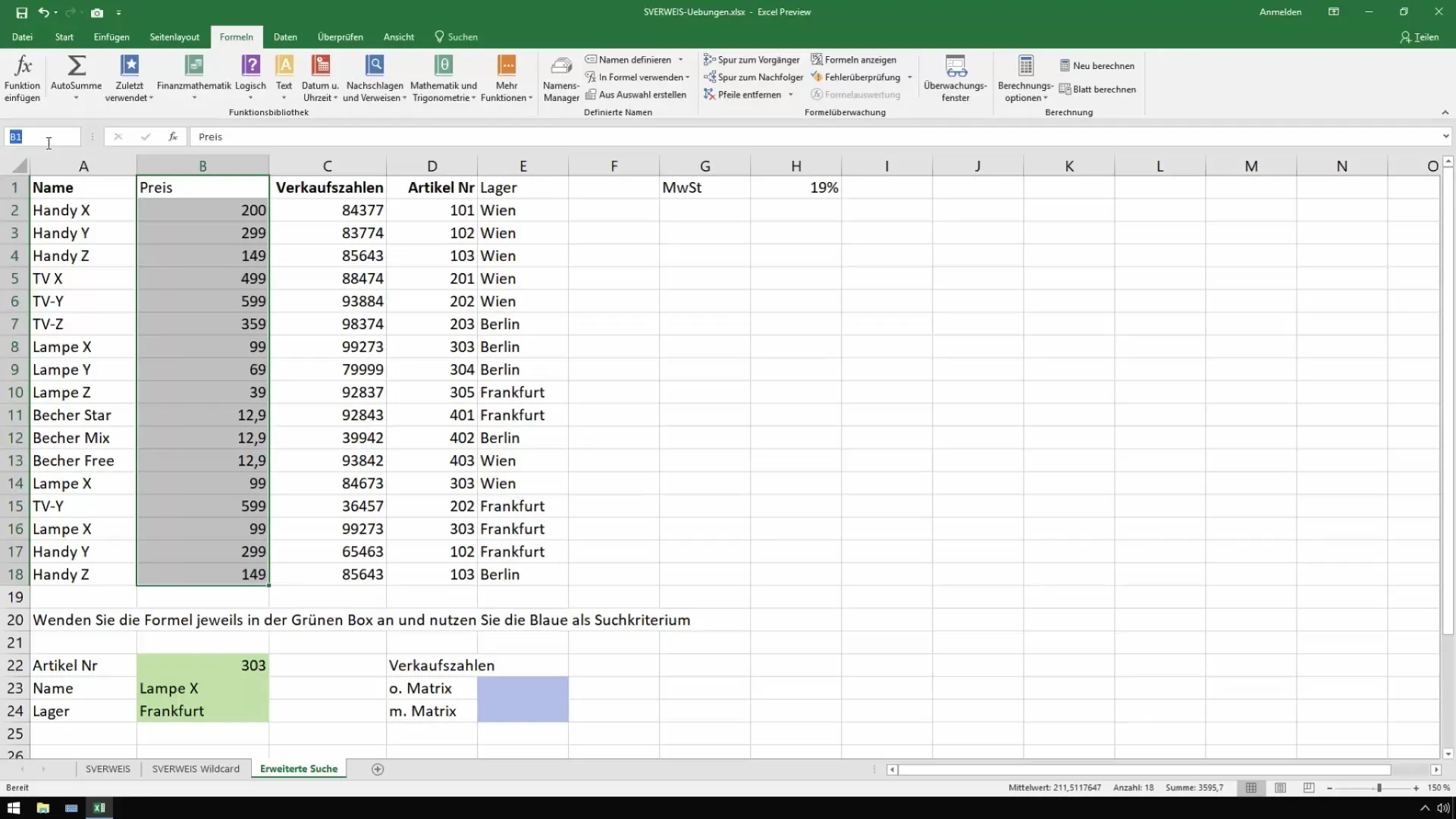Click the Teilen button
Viewport: 1456px width, 819px height.
point(1419,37)
